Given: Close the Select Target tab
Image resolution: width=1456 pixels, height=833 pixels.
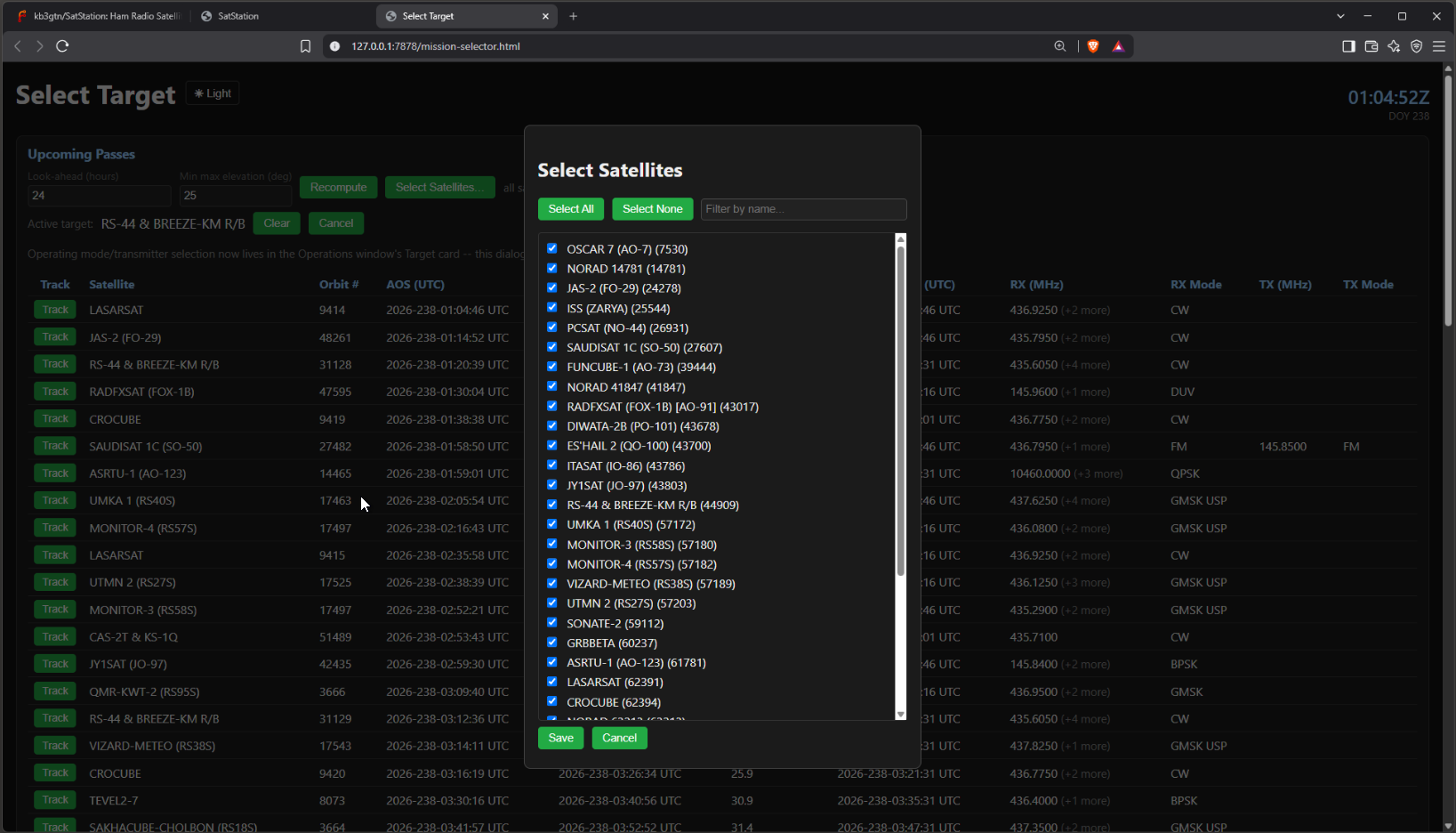Looking at the screenshot, I should point(545,16).
